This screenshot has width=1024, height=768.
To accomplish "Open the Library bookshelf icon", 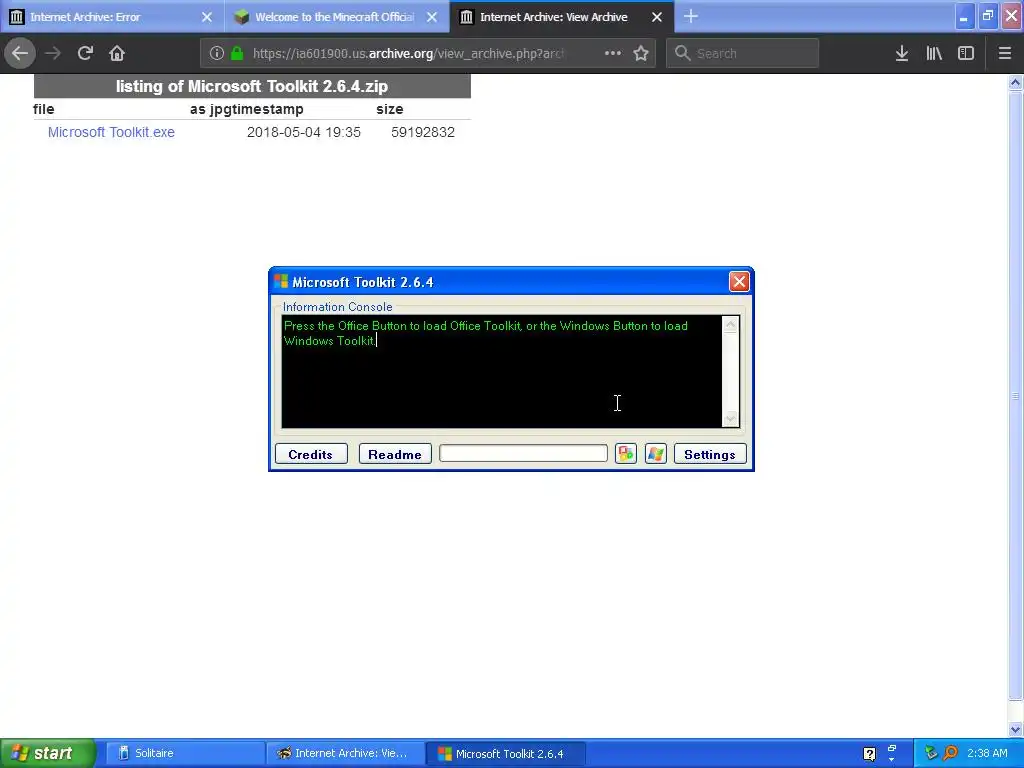I will (934, 53).
